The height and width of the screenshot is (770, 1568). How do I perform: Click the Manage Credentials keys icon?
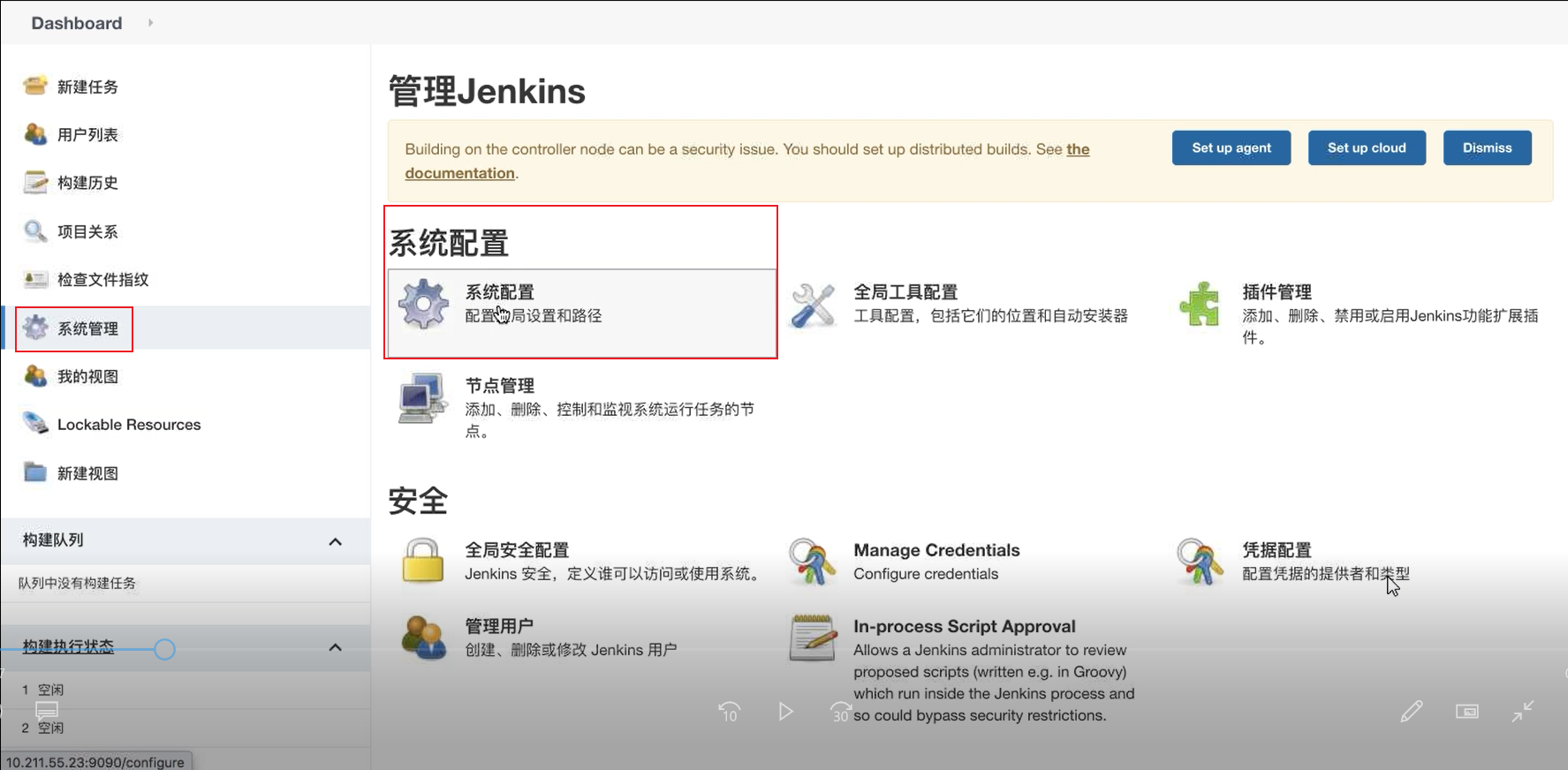tap(812, 562)
